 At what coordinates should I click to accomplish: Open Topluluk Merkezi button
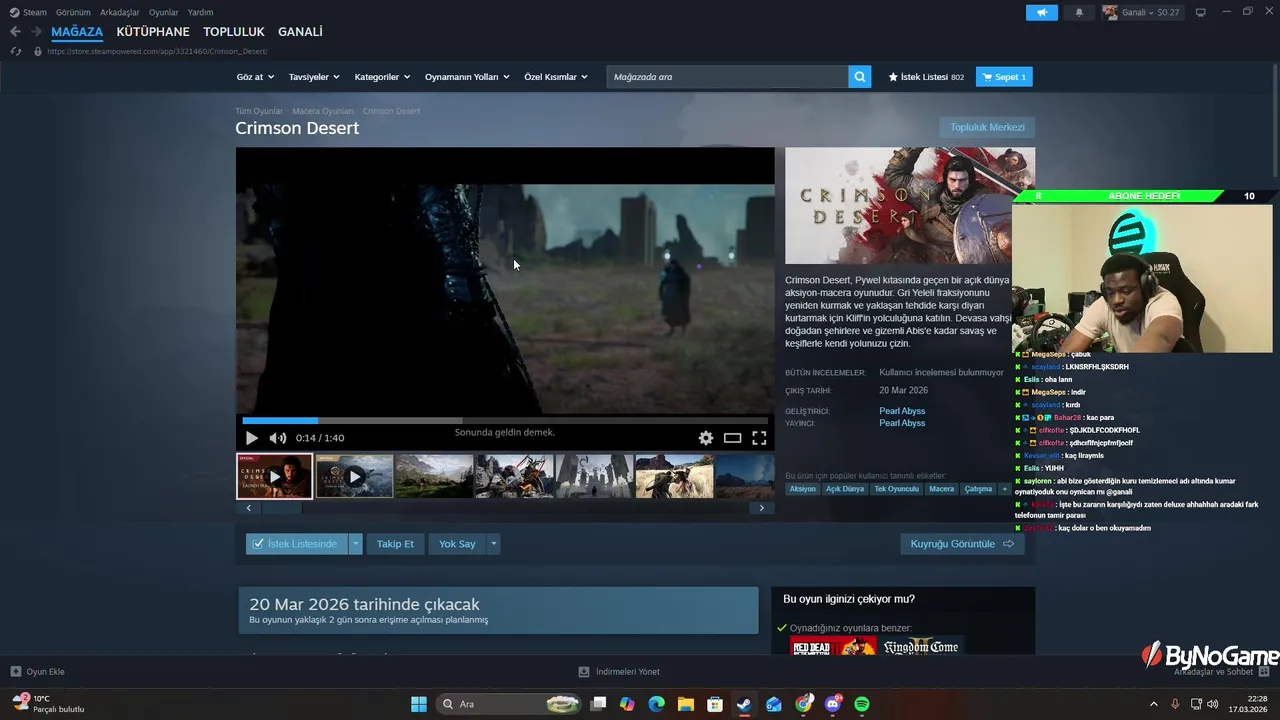(987, 128)
